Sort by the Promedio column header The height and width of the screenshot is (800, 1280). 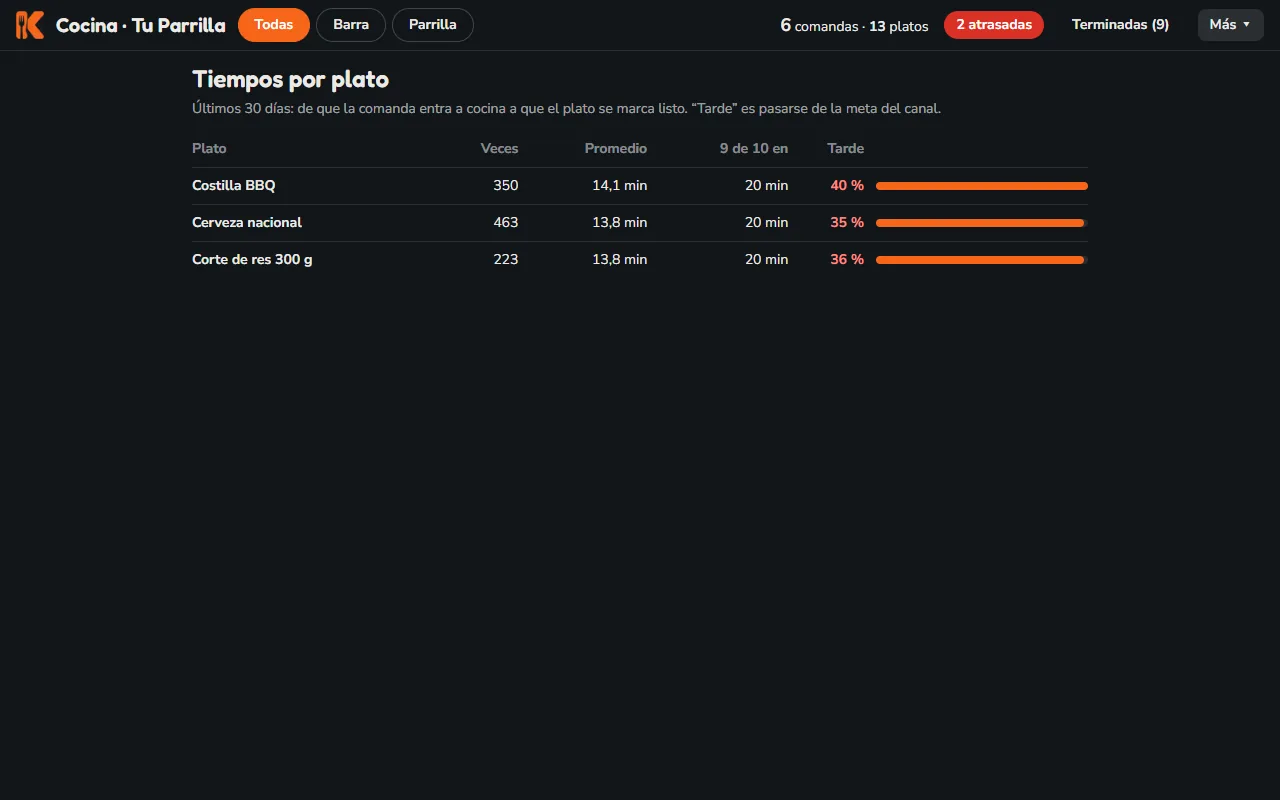pyautogui.click(x=616, y=148)
